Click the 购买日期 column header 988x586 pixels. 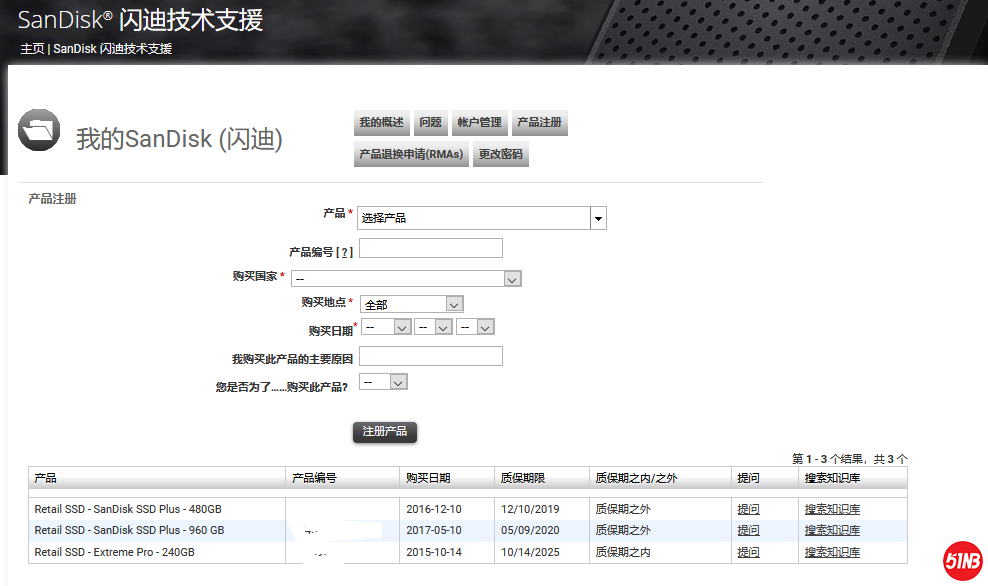(447, 478)
